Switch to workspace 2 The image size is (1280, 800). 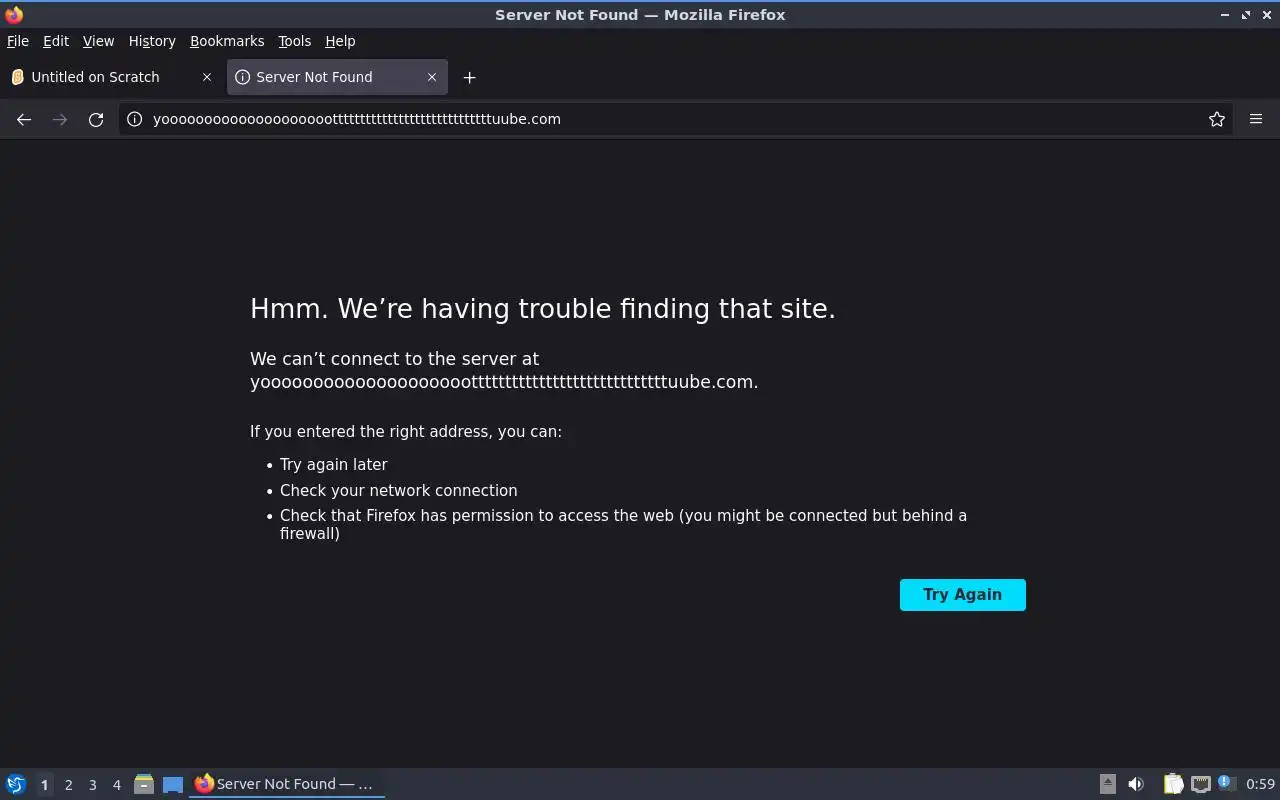point(68,785)
